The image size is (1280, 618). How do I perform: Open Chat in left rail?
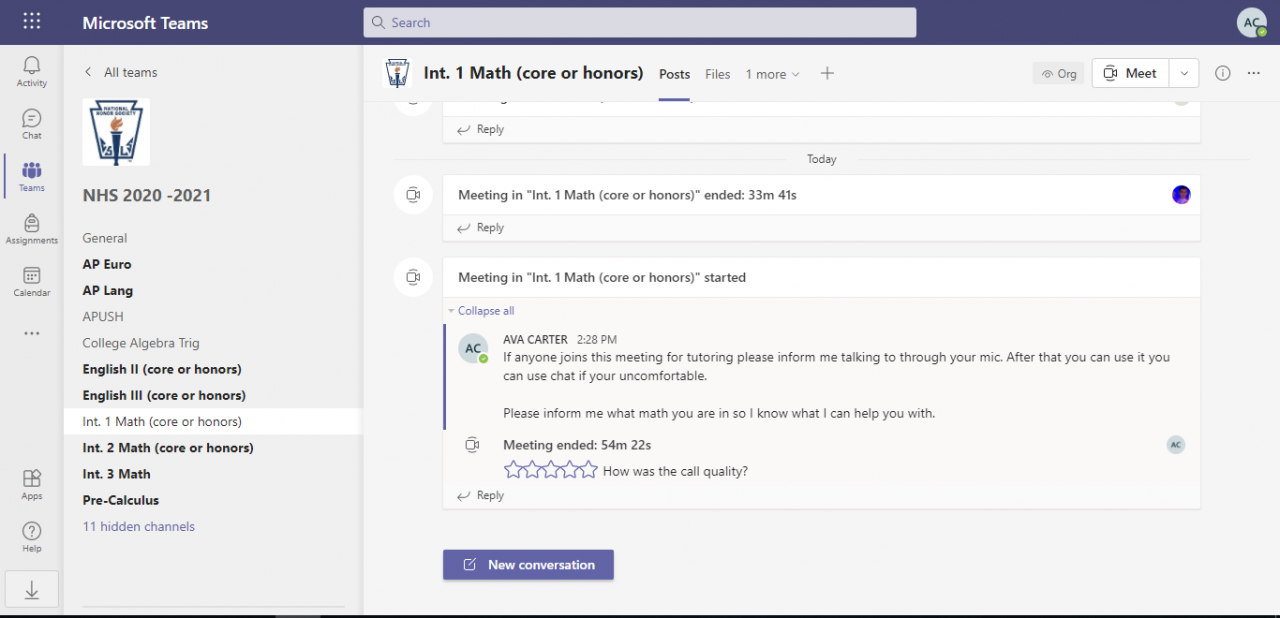point(32,125)
